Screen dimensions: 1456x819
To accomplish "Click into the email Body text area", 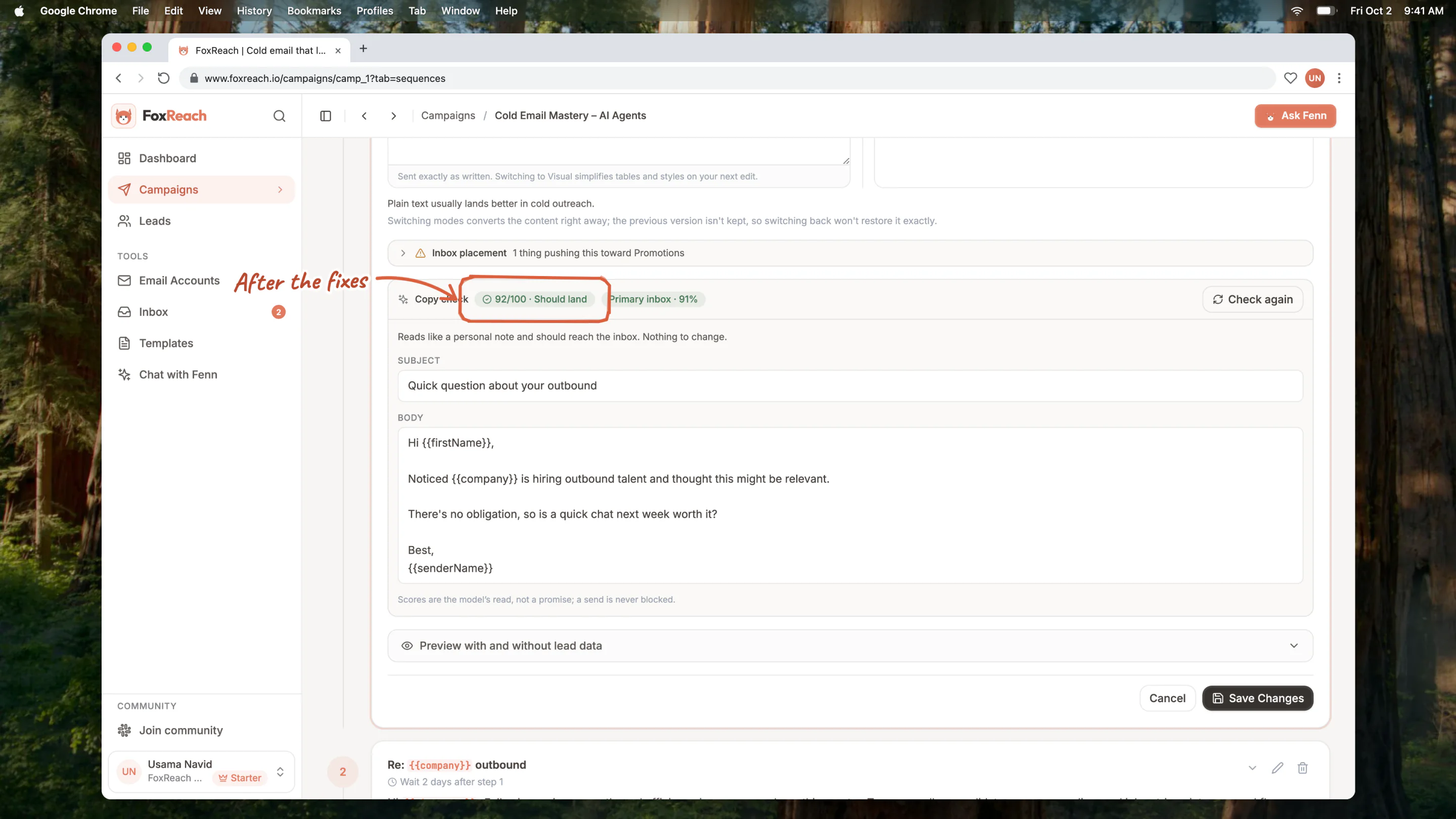I will tap(850, 506).
